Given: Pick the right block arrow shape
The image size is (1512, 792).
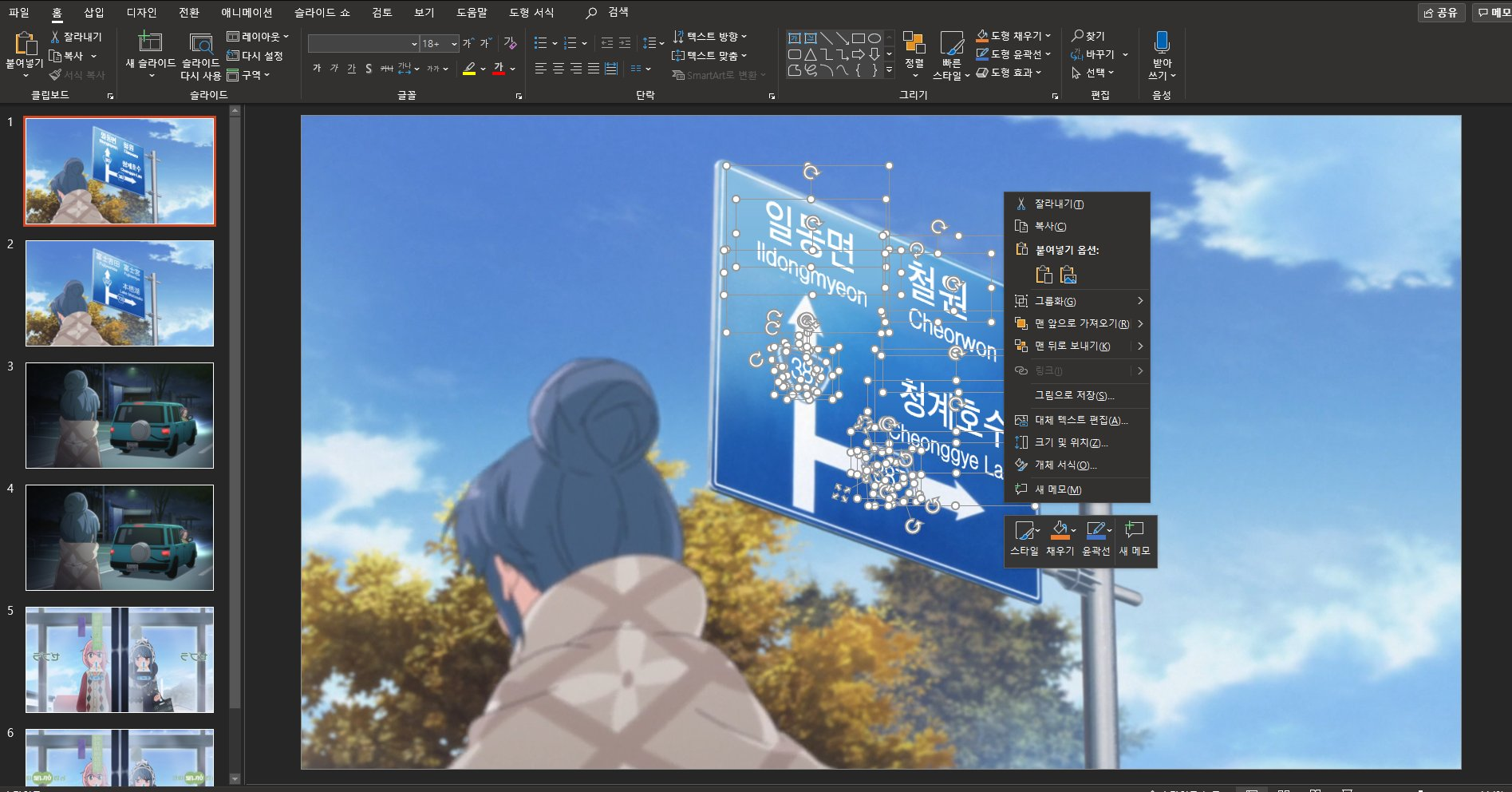Looking at the screenshot, I should (859, 54).
